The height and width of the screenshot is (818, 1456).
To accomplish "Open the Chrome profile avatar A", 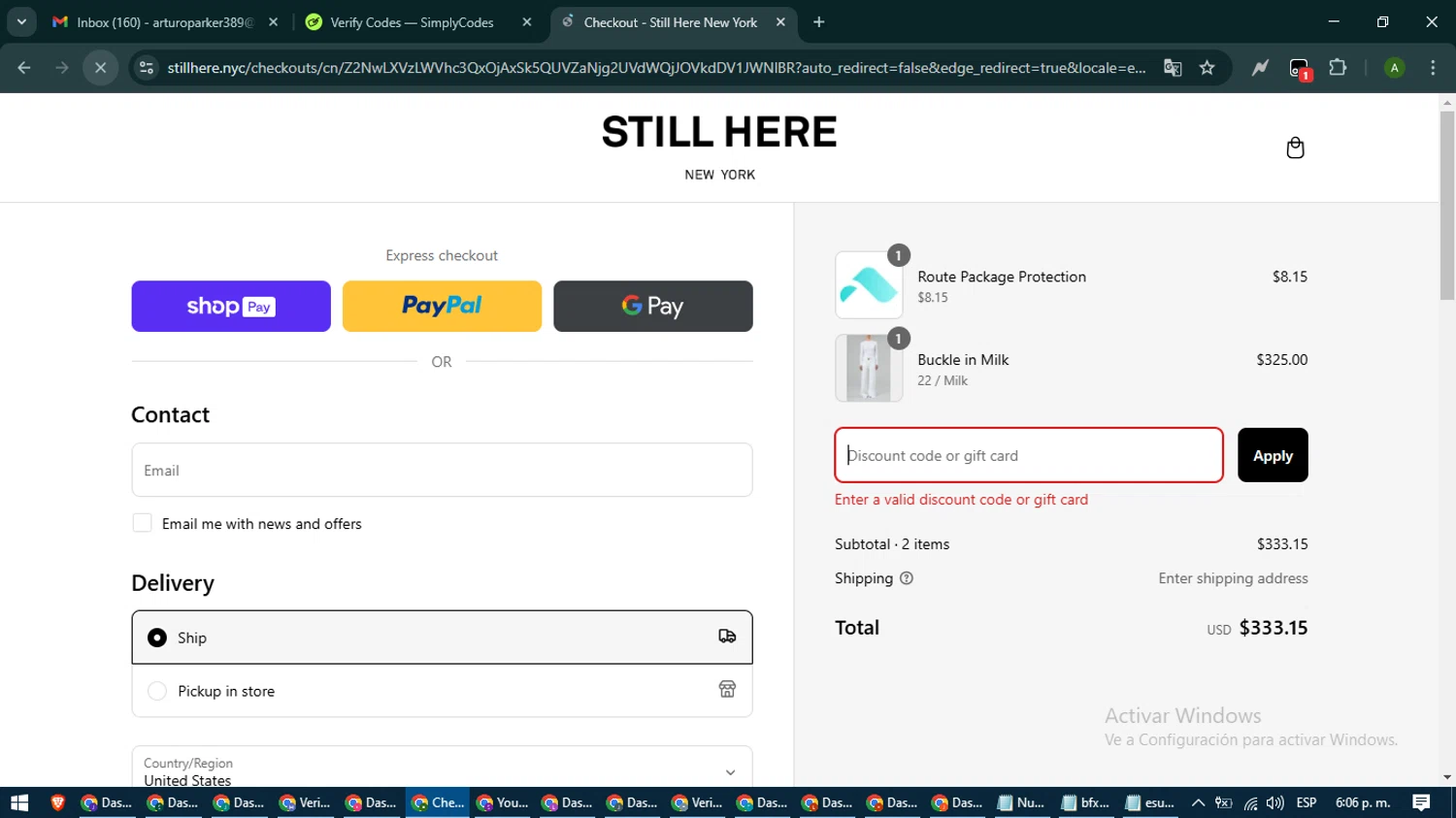I will 1394,68.
